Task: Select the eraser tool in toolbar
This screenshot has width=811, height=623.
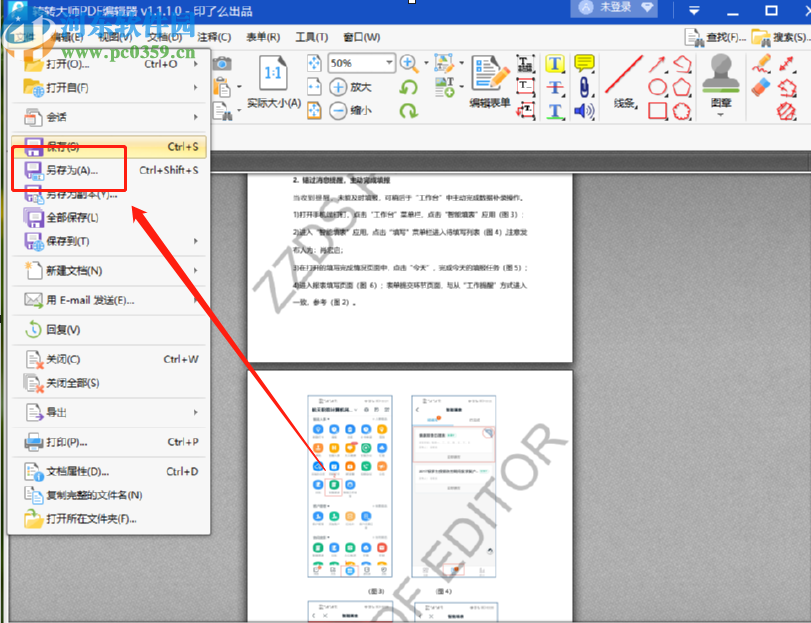Action: tap(761, 88)
